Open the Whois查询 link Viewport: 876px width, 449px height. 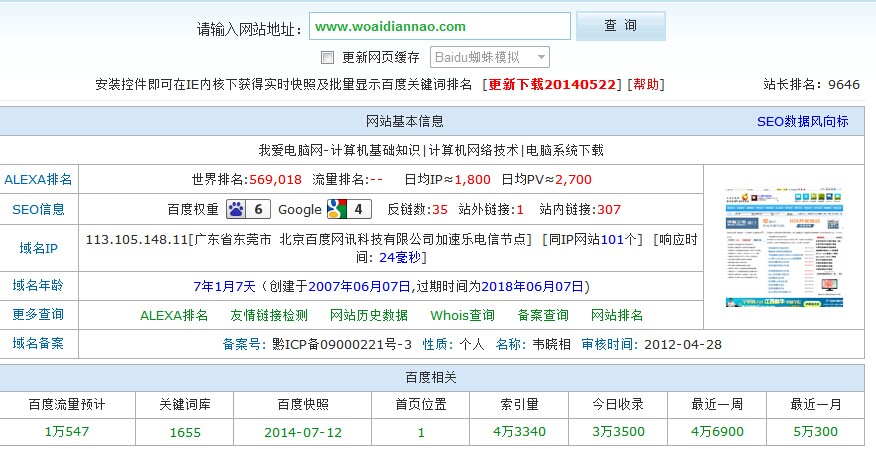pyautogui.click(x=462, y=316)
